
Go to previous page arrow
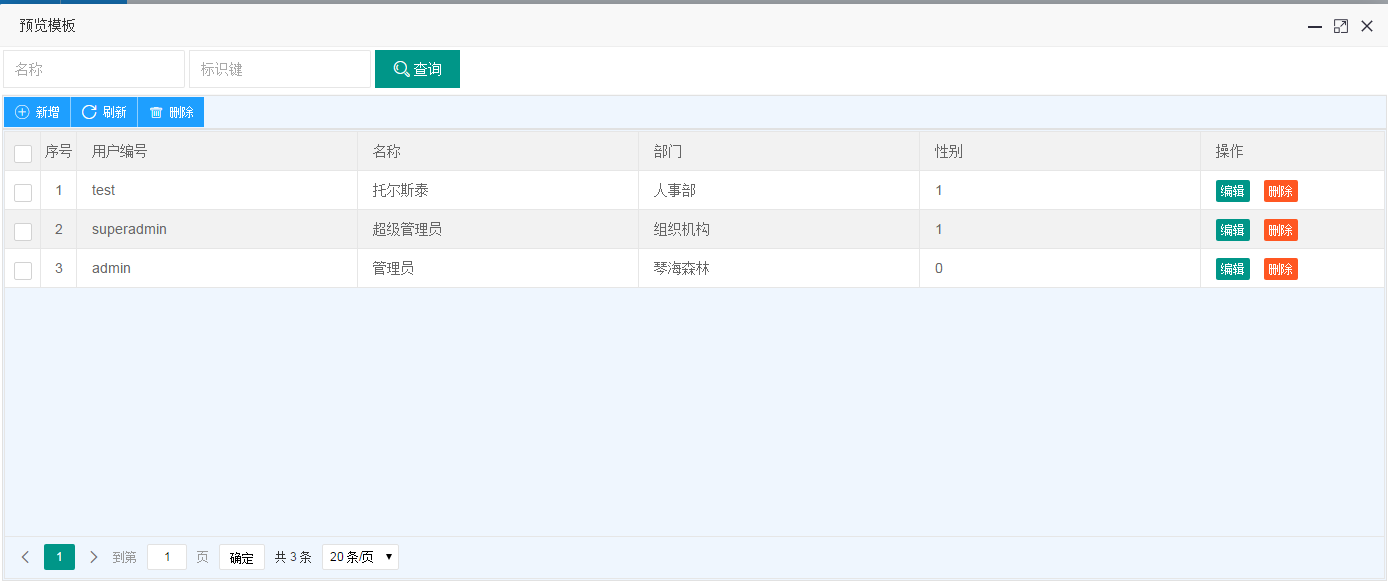coord(26,557)
